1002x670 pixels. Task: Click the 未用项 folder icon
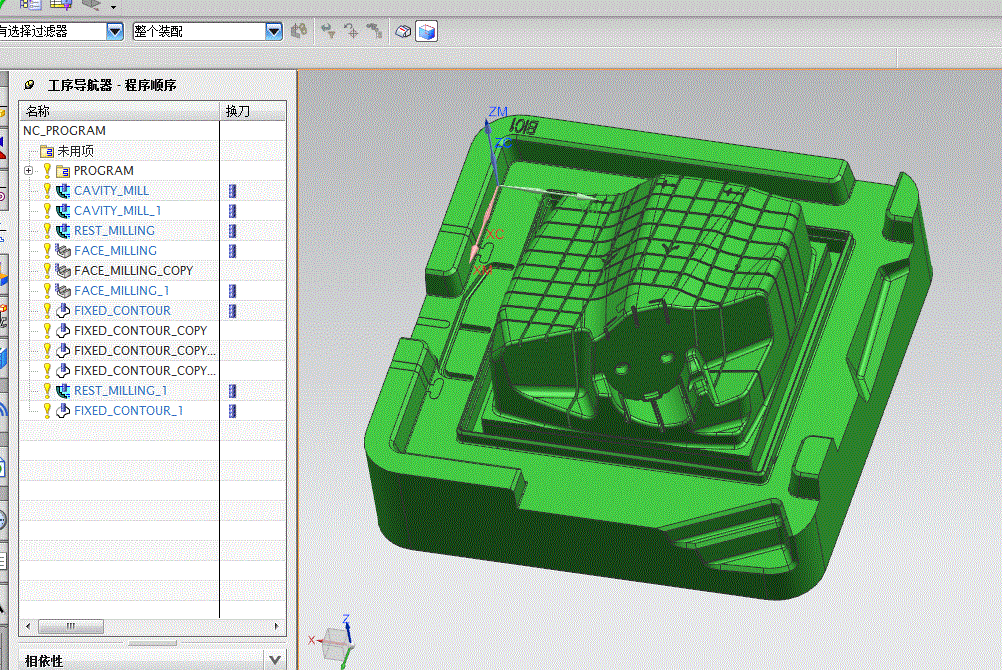47,152
